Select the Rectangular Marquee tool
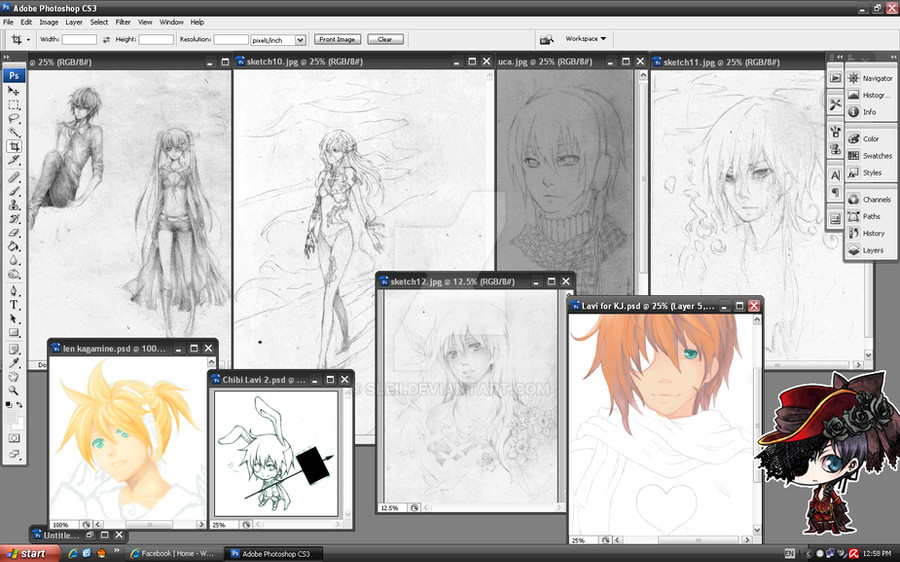This screenshot has height=562, width=900. 14,105
